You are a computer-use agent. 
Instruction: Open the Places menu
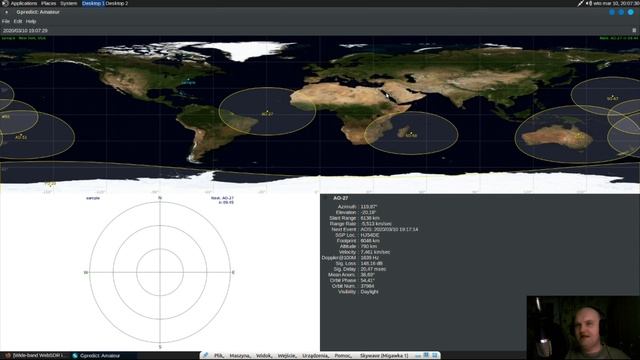49,3
